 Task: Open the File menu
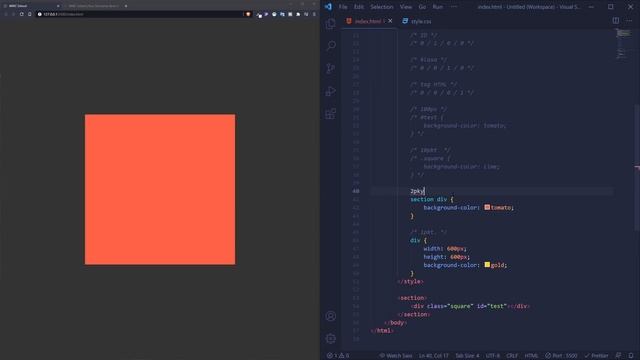pos(343,7)
